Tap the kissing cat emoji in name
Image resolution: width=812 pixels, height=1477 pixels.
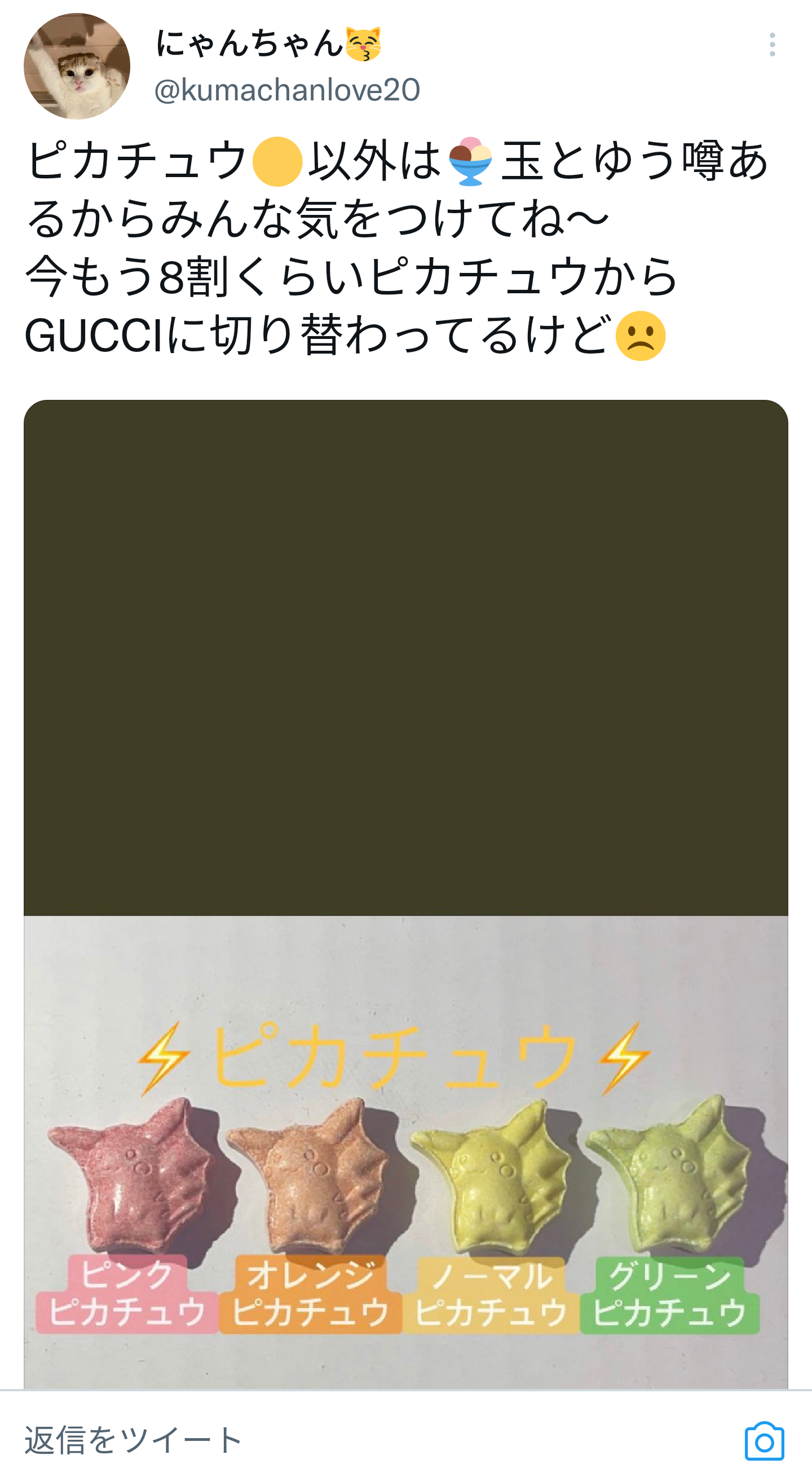(363, 44)
